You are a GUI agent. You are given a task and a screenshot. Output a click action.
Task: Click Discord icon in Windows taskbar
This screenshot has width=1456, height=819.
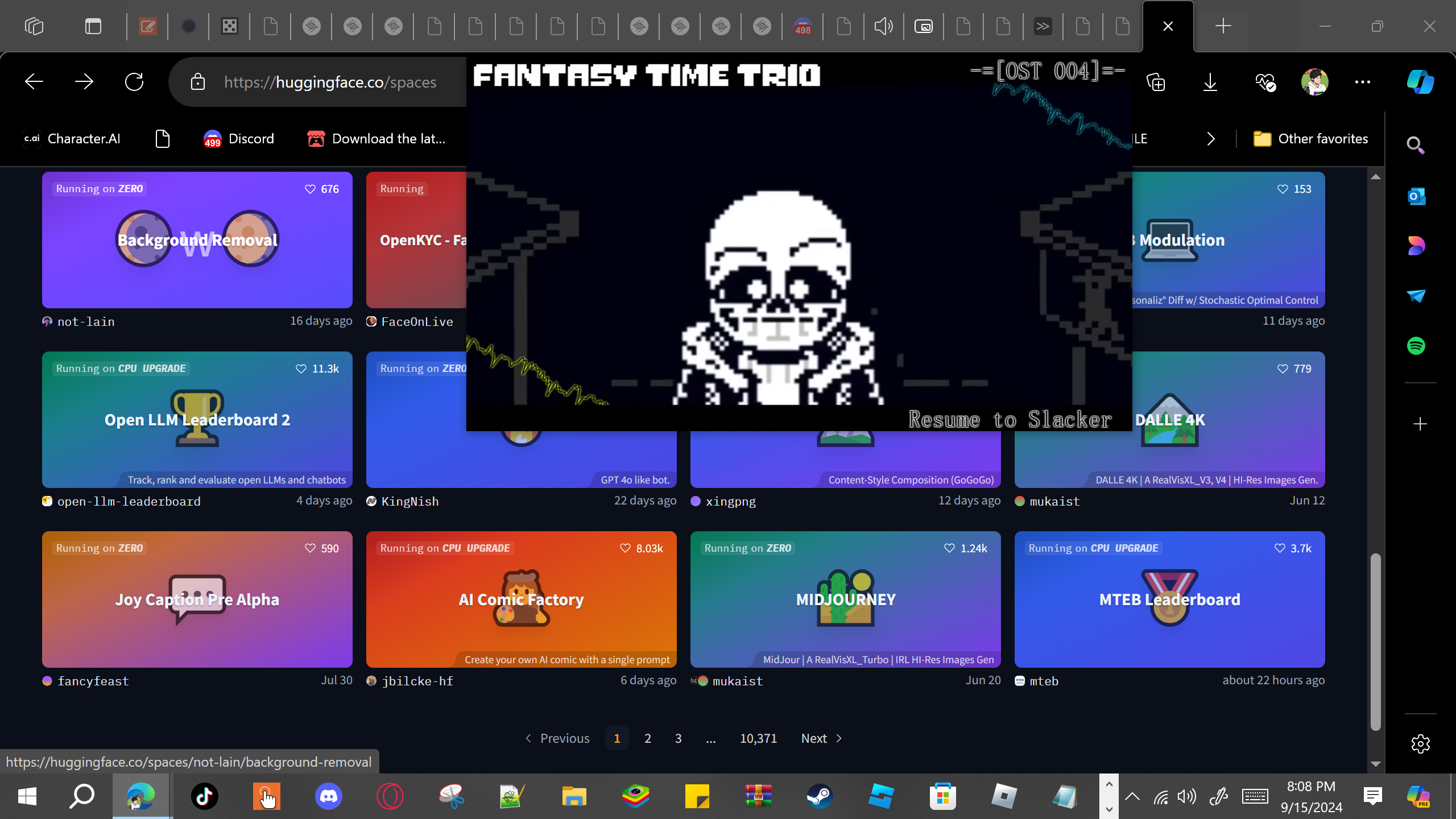[x=328, y=796]
